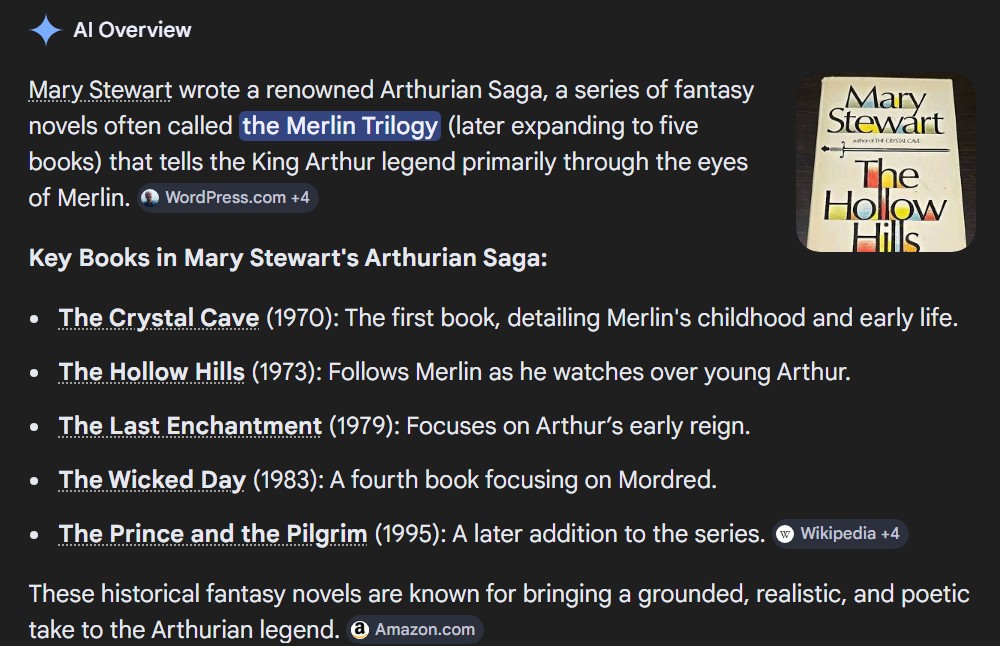
Task: Click the bullet beside The Wicked Day
Action: coord(35,481)
